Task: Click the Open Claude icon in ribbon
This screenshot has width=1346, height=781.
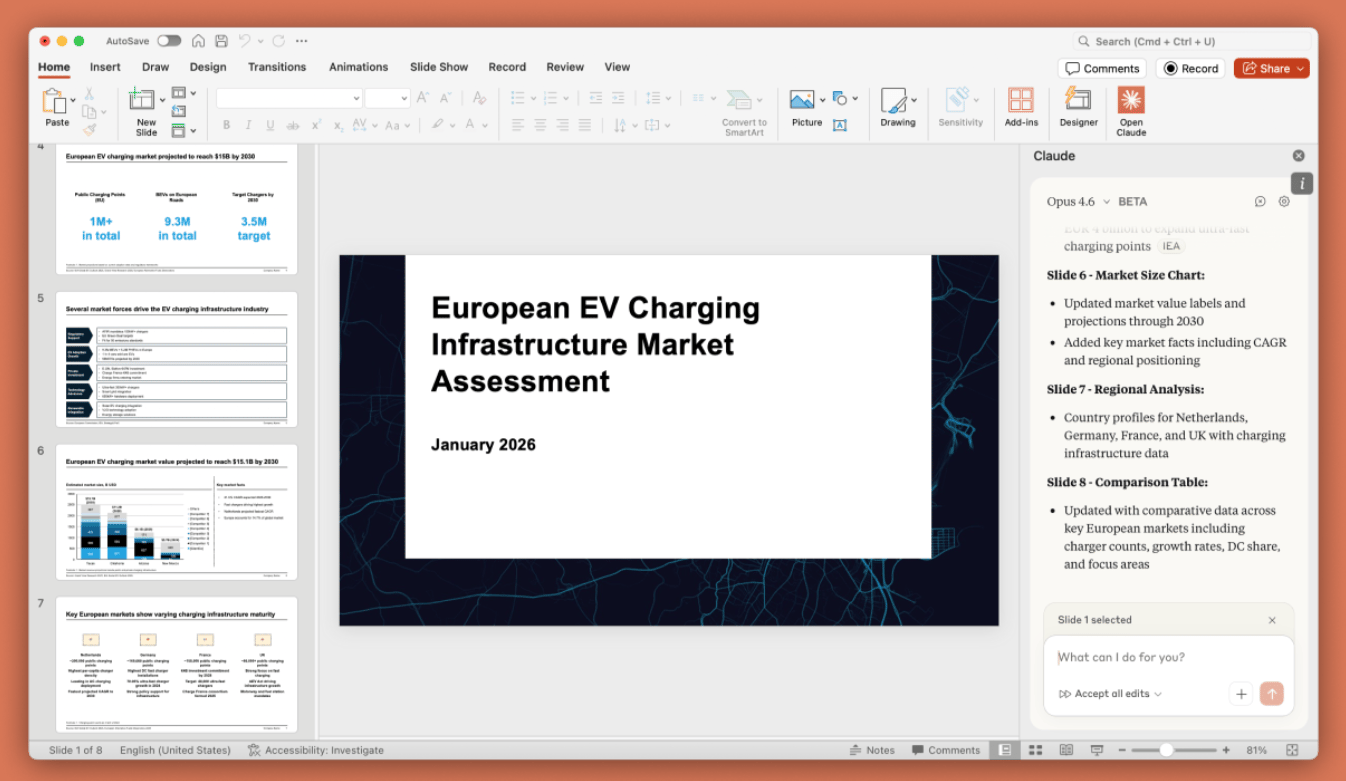Action: pos(1131,101)
